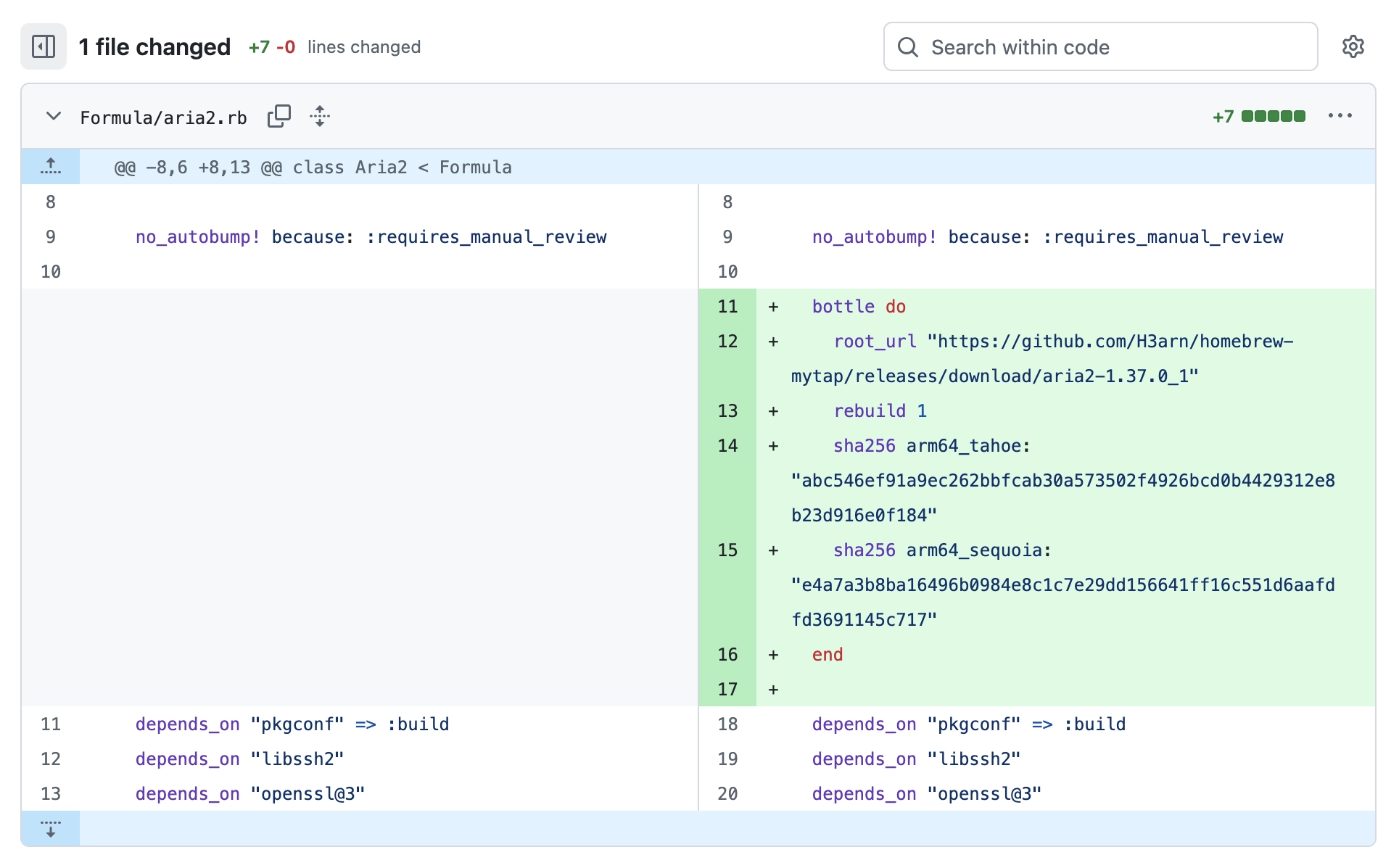Click the plus marker on line 16
This screenshot has width=1399, height=868.
(774, 655)
